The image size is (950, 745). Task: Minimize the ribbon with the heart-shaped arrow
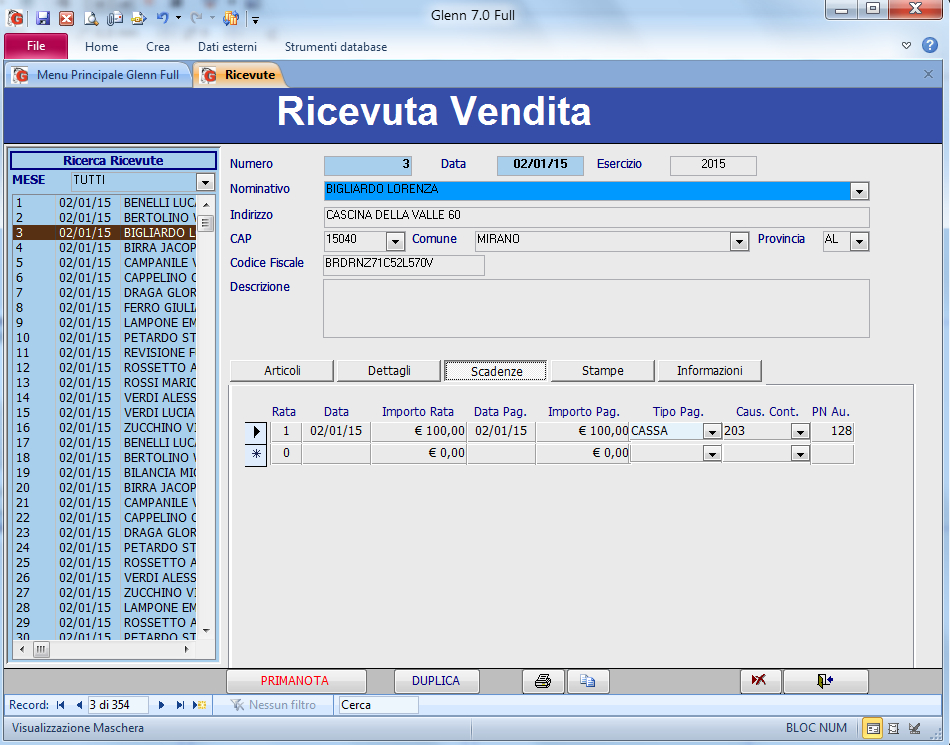(906, 45)
